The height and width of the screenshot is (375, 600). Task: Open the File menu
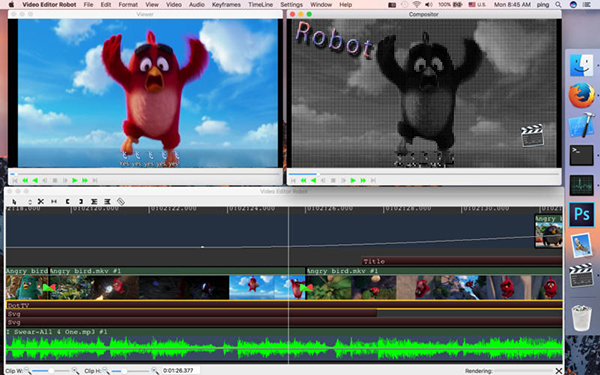pyautogui.click(x=88, y=5)
